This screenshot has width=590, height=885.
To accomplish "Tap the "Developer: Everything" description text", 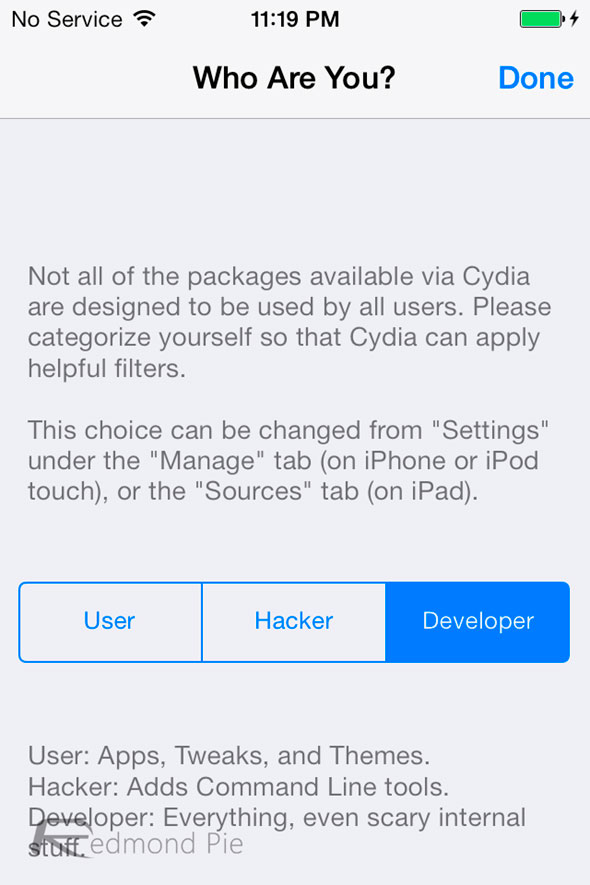I will pos(275,817).
